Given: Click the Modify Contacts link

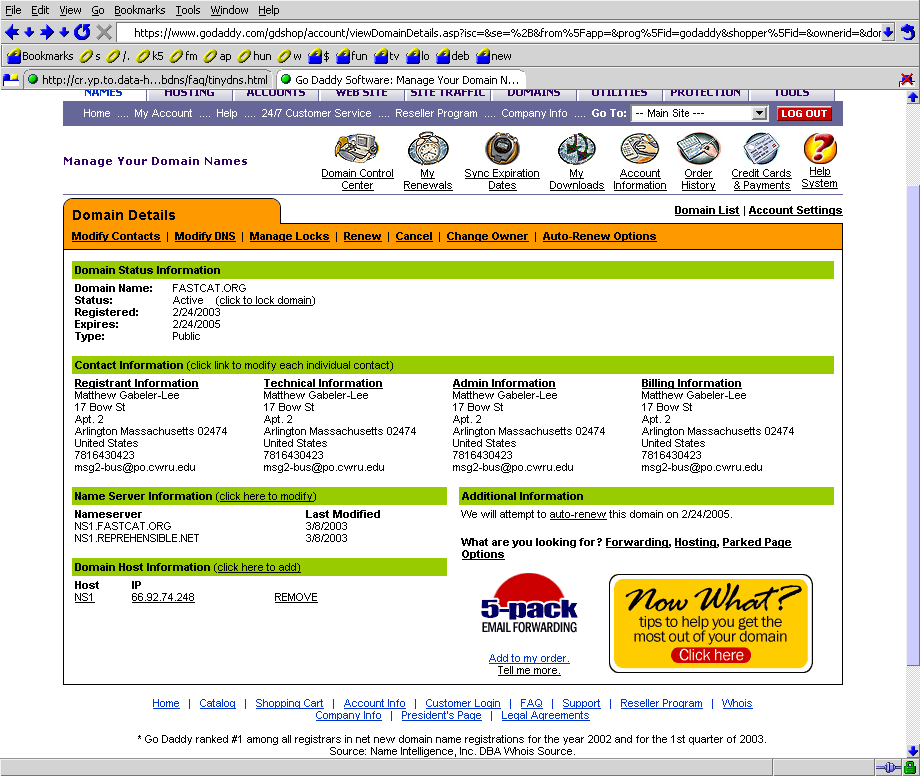Looking at the screenshot, I should tap(116, 236).
